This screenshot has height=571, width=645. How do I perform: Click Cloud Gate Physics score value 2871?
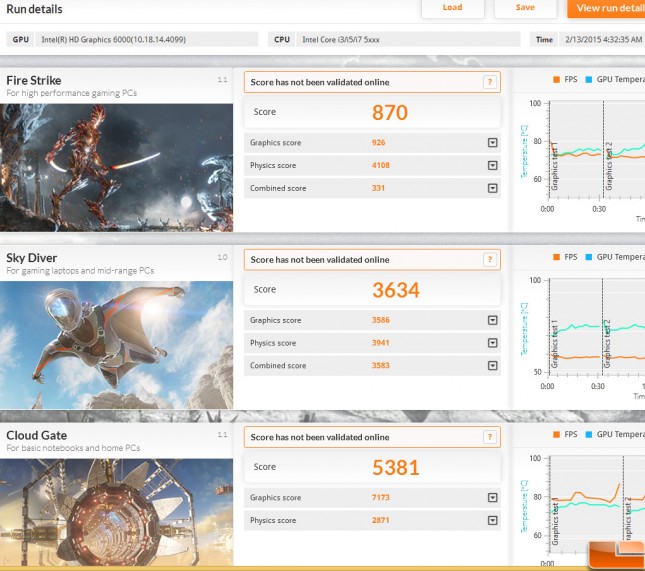pyautogui.click(x=381, y=520)
